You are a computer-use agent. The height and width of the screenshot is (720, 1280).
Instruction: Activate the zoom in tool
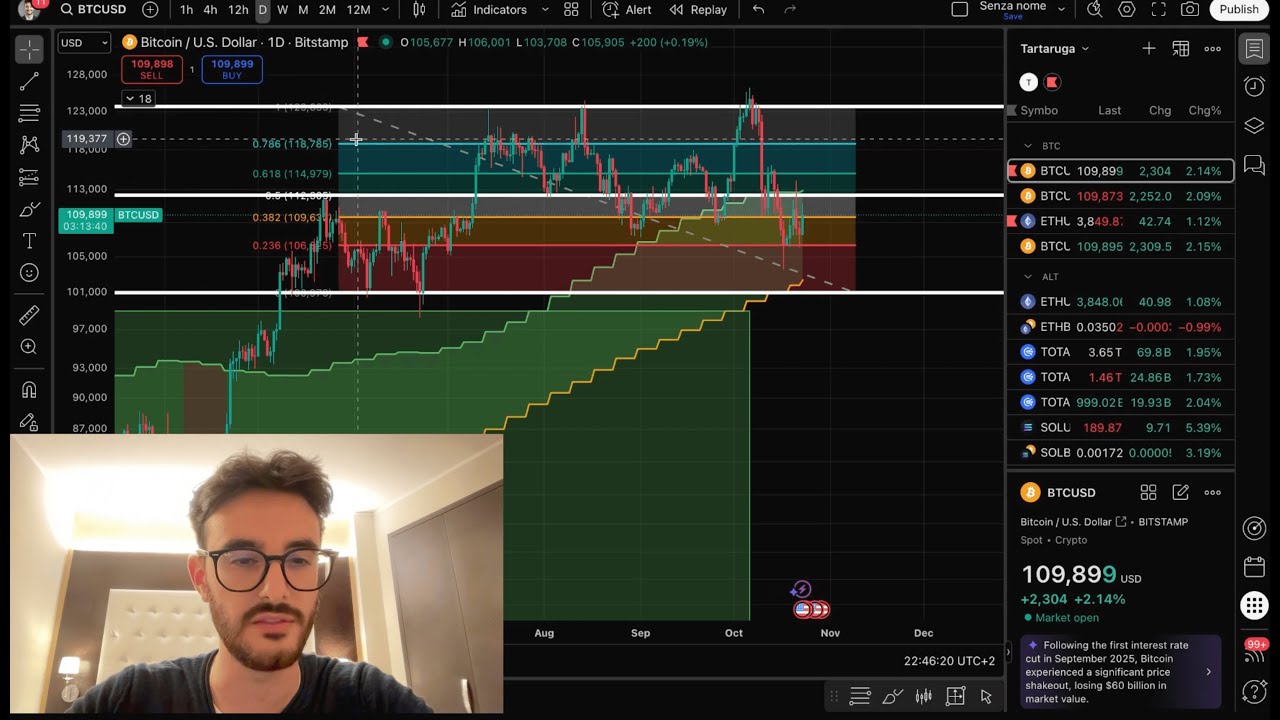29,347
